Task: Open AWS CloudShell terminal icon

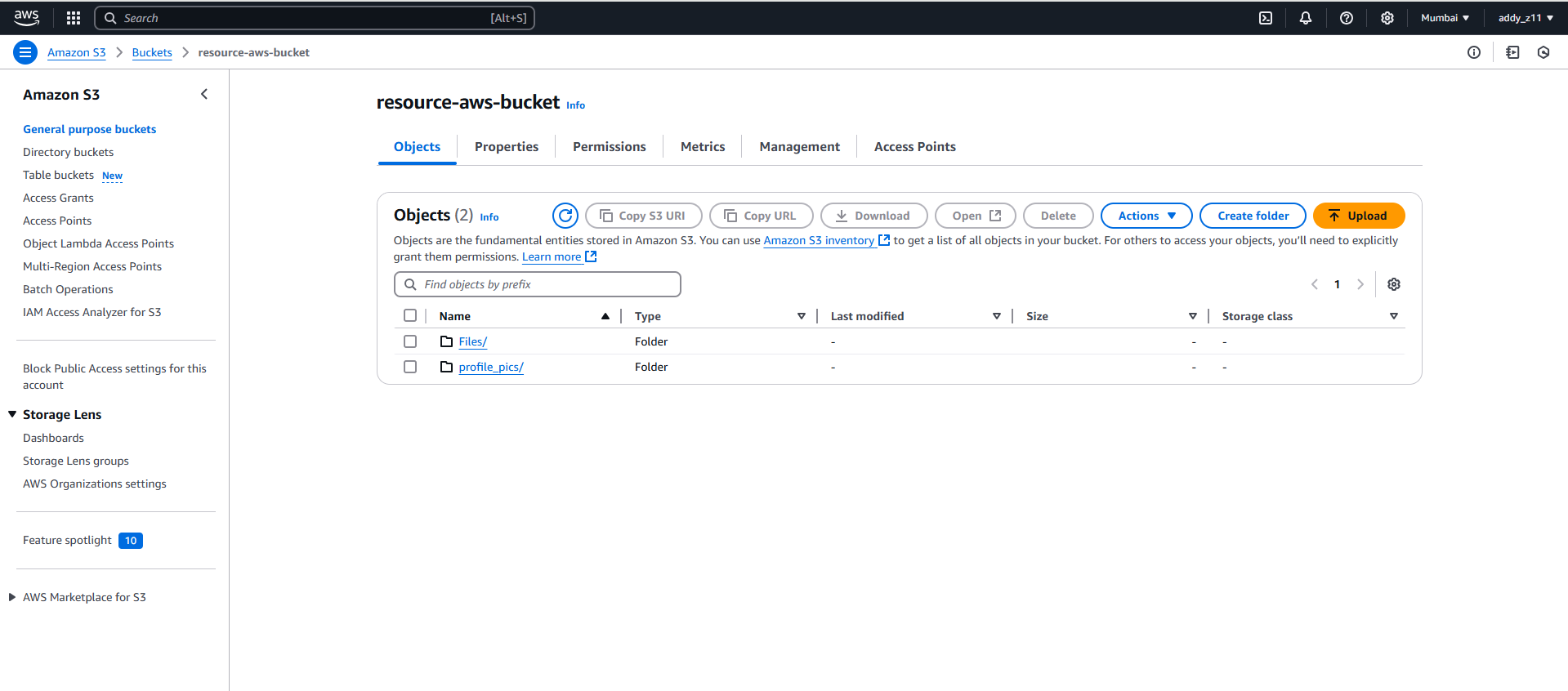Action: point(1265,18)
